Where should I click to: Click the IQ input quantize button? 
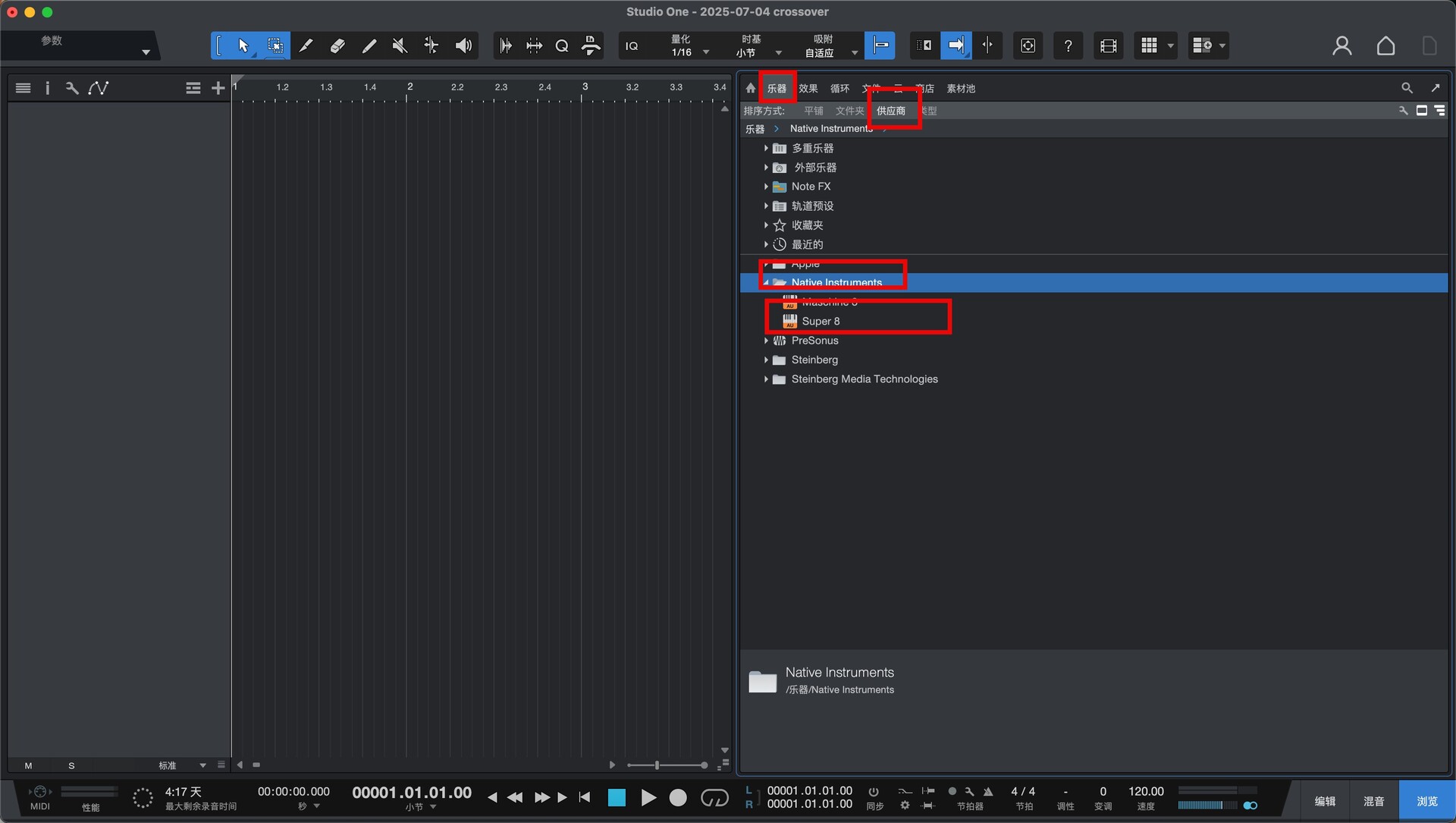(632, 46)
